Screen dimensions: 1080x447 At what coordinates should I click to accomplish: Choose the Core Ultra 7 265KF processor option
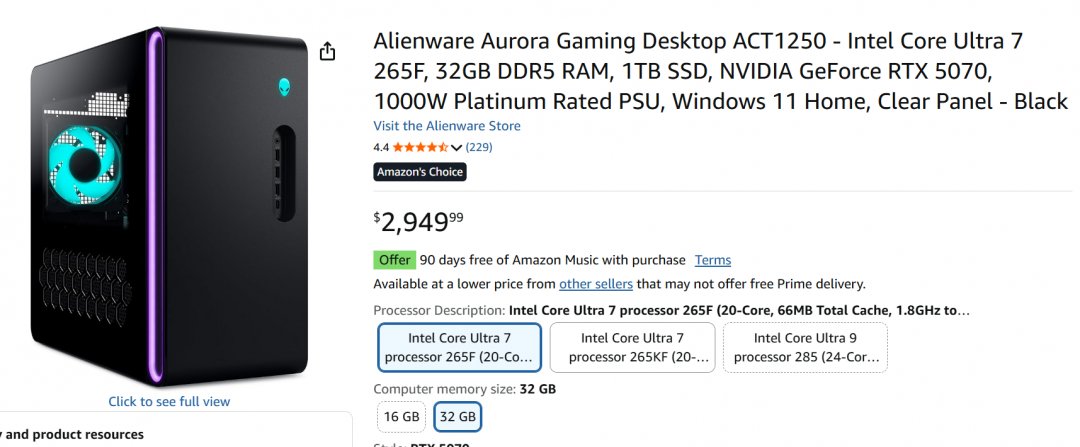[632, 347]
